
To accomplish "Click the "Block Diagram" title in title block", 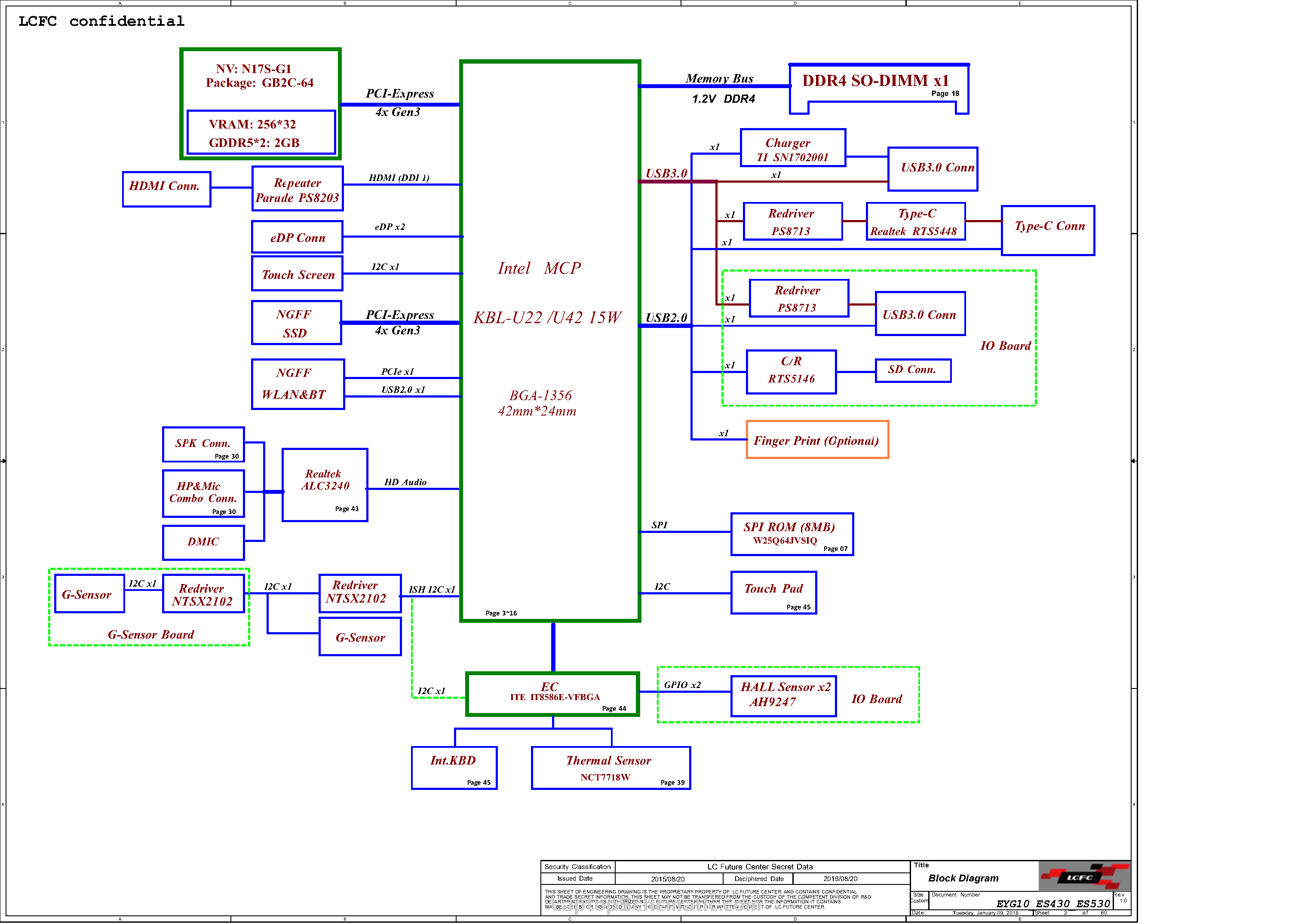I will point(963,878).
